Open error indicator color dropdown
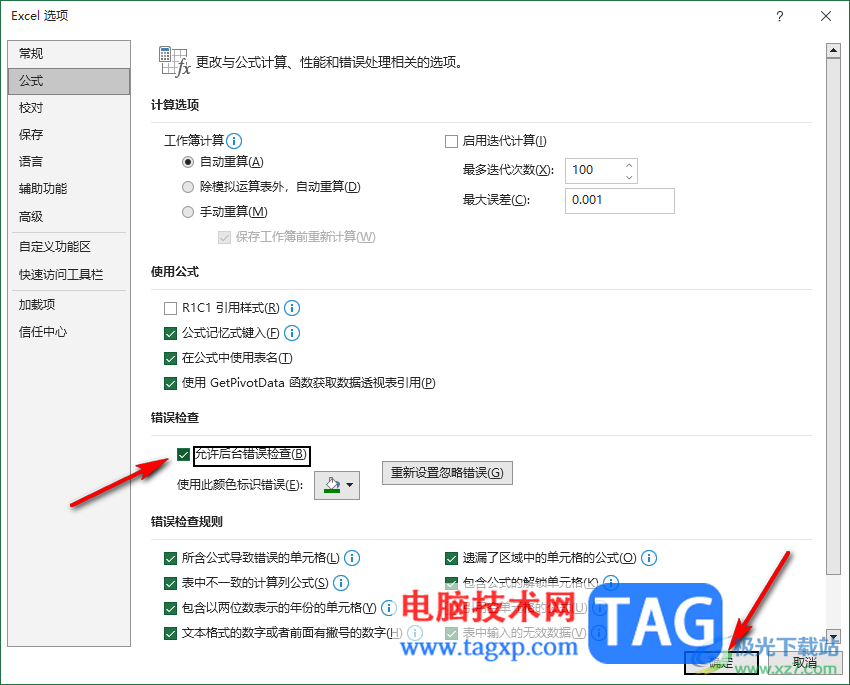This screenshot has height=685, width=850. [x=337, y=485]
